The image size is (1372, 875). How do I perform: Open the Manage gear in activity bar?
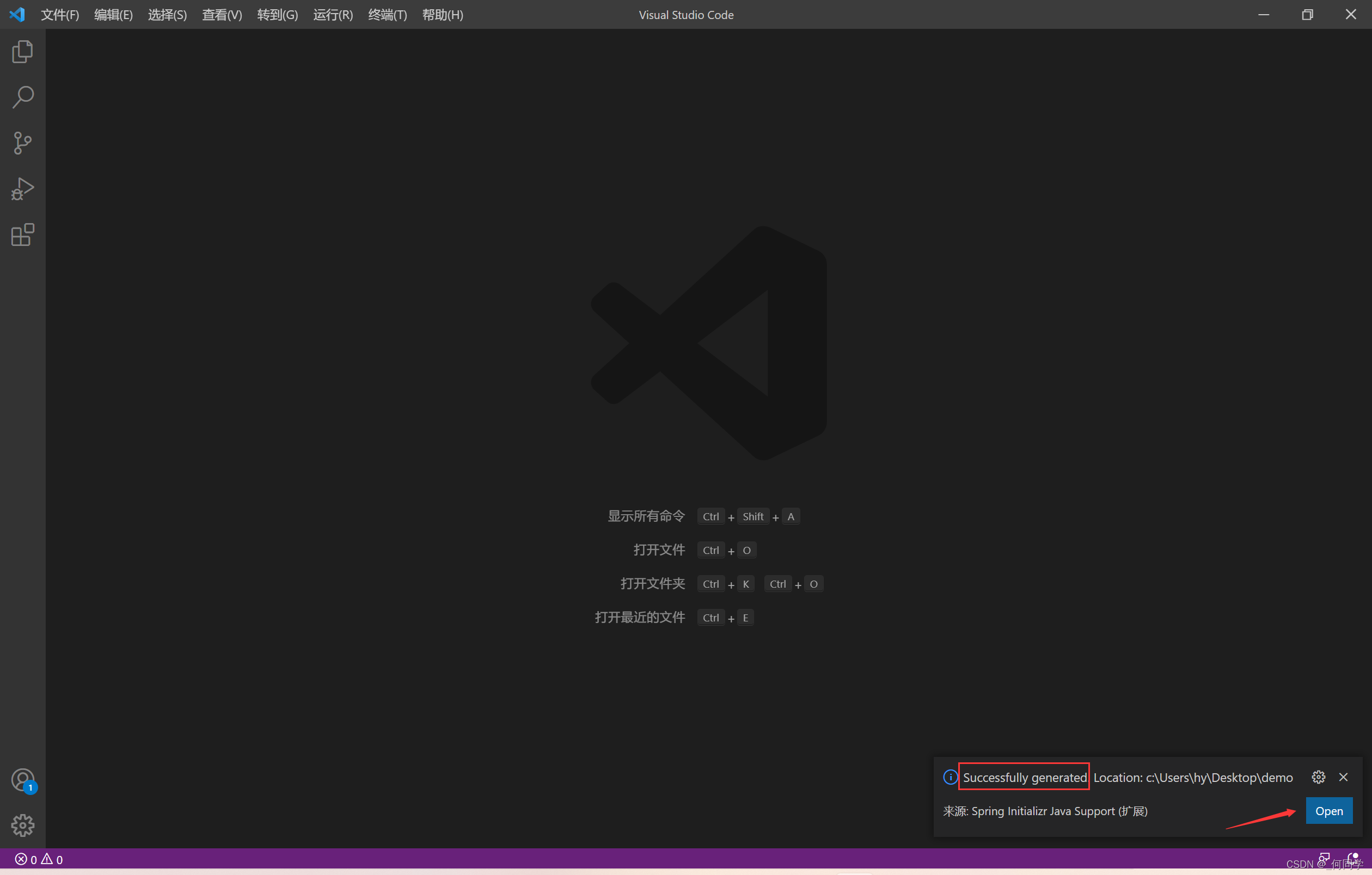(x=23, y=825)
